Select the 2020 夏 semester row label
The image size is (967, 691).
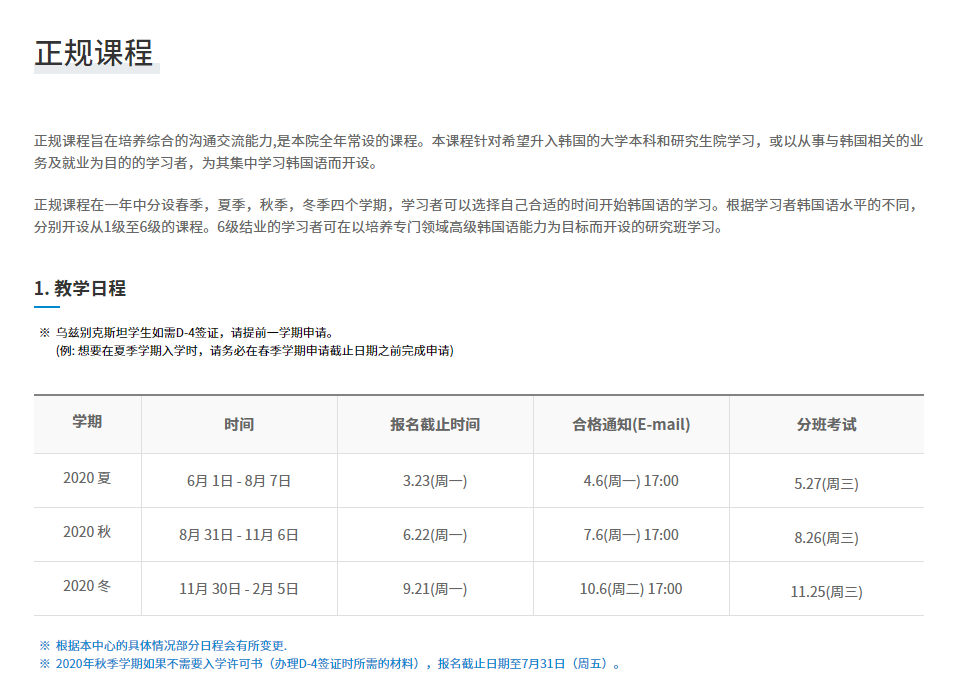click(87, 478)
